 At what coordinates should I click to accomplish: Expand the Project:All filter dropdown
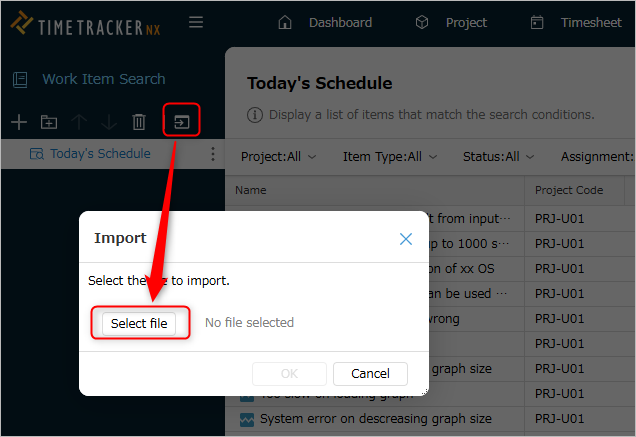click(x=278, y=157)
